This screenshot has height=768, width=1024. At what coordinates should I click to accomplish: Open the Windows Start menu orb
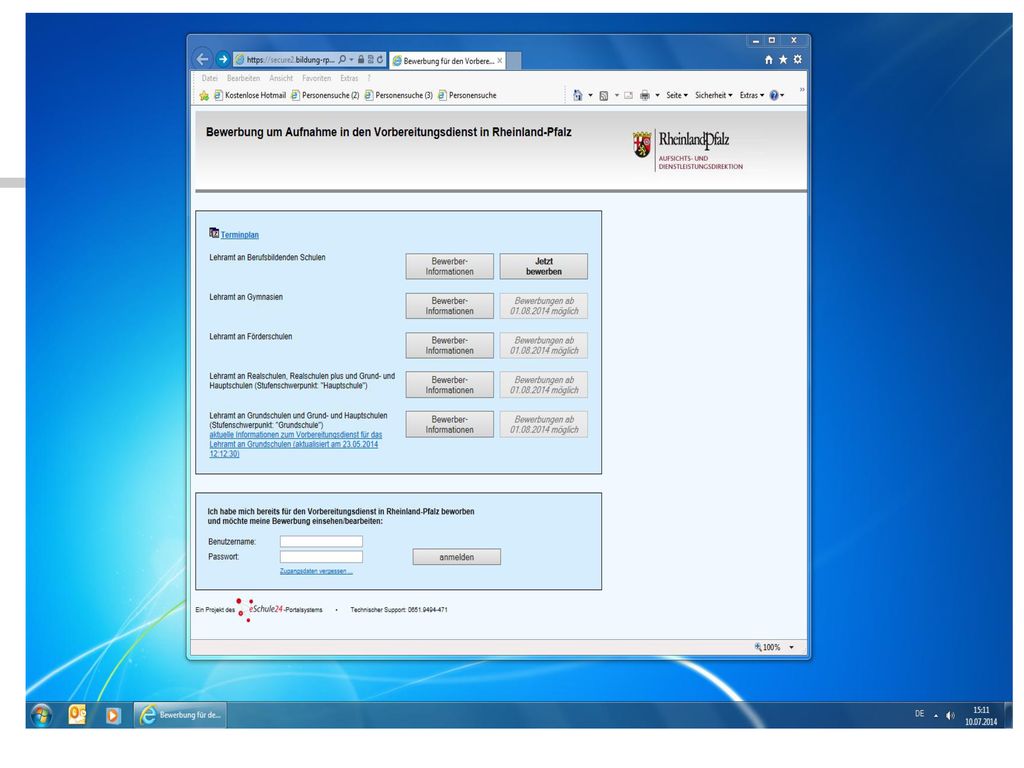pos(42,715)
